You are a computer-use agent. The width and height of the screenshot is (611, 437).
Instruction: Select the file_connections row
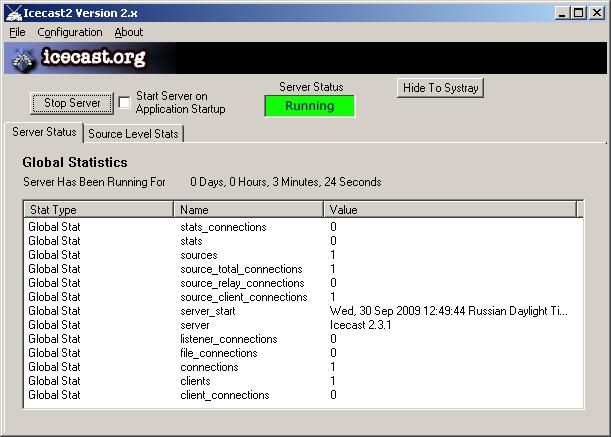[303, 353]
